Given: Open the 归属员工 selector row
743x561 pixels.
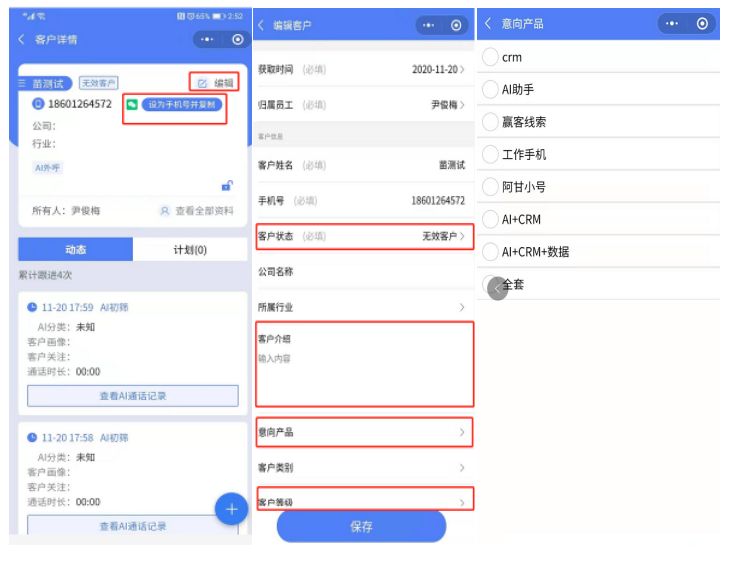Looking at the screenshot, I should click(x=363, y=105).
